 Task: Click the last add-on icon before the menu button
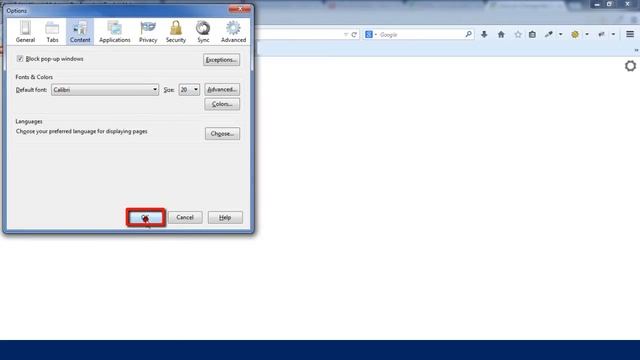[x=601, y=35]
